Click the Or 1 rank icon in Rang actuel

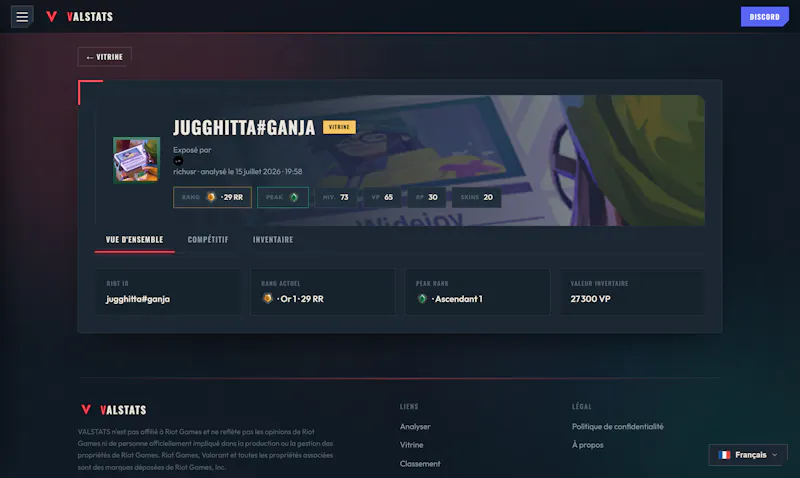(x=267, y=298)
